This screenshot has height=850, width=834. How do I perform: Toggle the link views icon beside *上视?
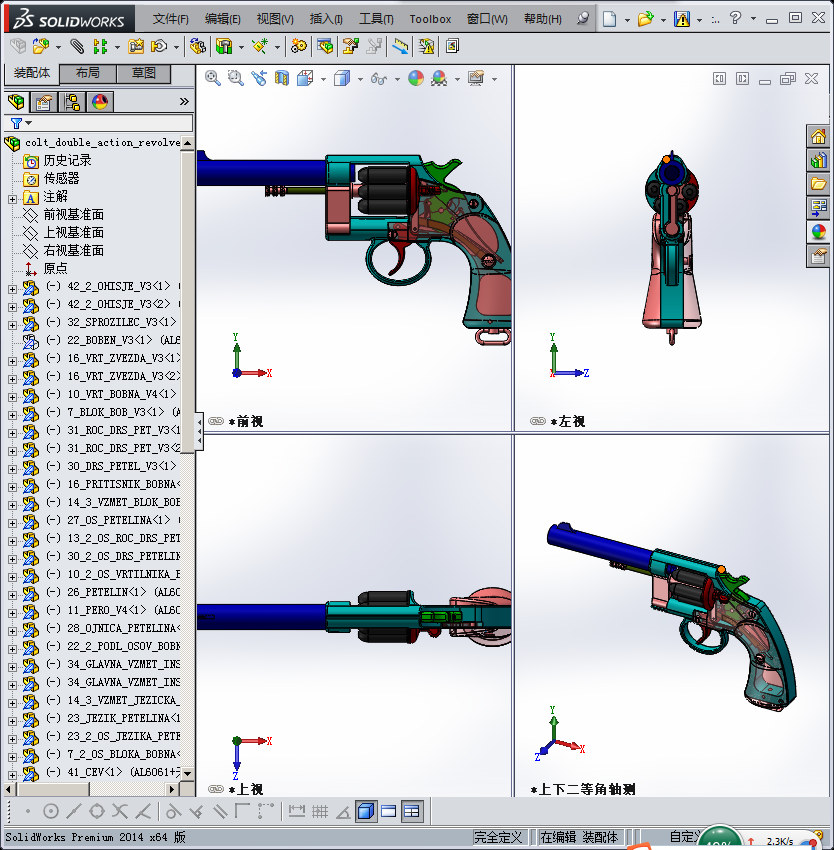[x=216, y=789]
